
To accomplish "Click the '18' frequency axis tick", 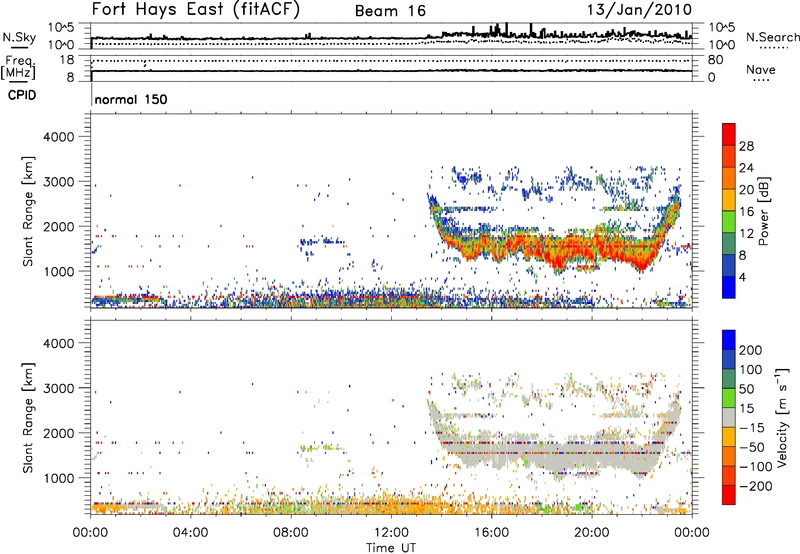I will pyautogui.click(x=67, y=60).
